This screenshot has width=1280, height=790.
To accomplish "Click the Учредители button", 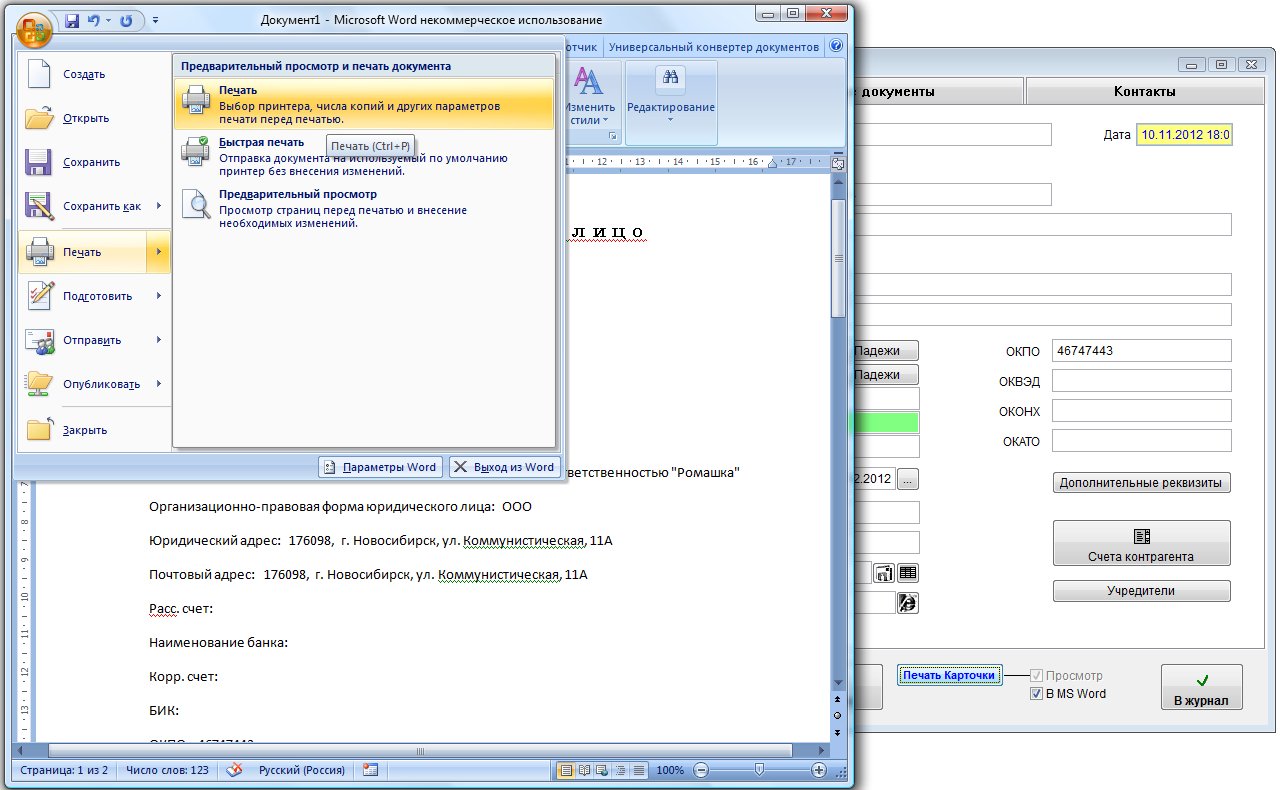I will pyautogui.click(x=1142, y=591).
